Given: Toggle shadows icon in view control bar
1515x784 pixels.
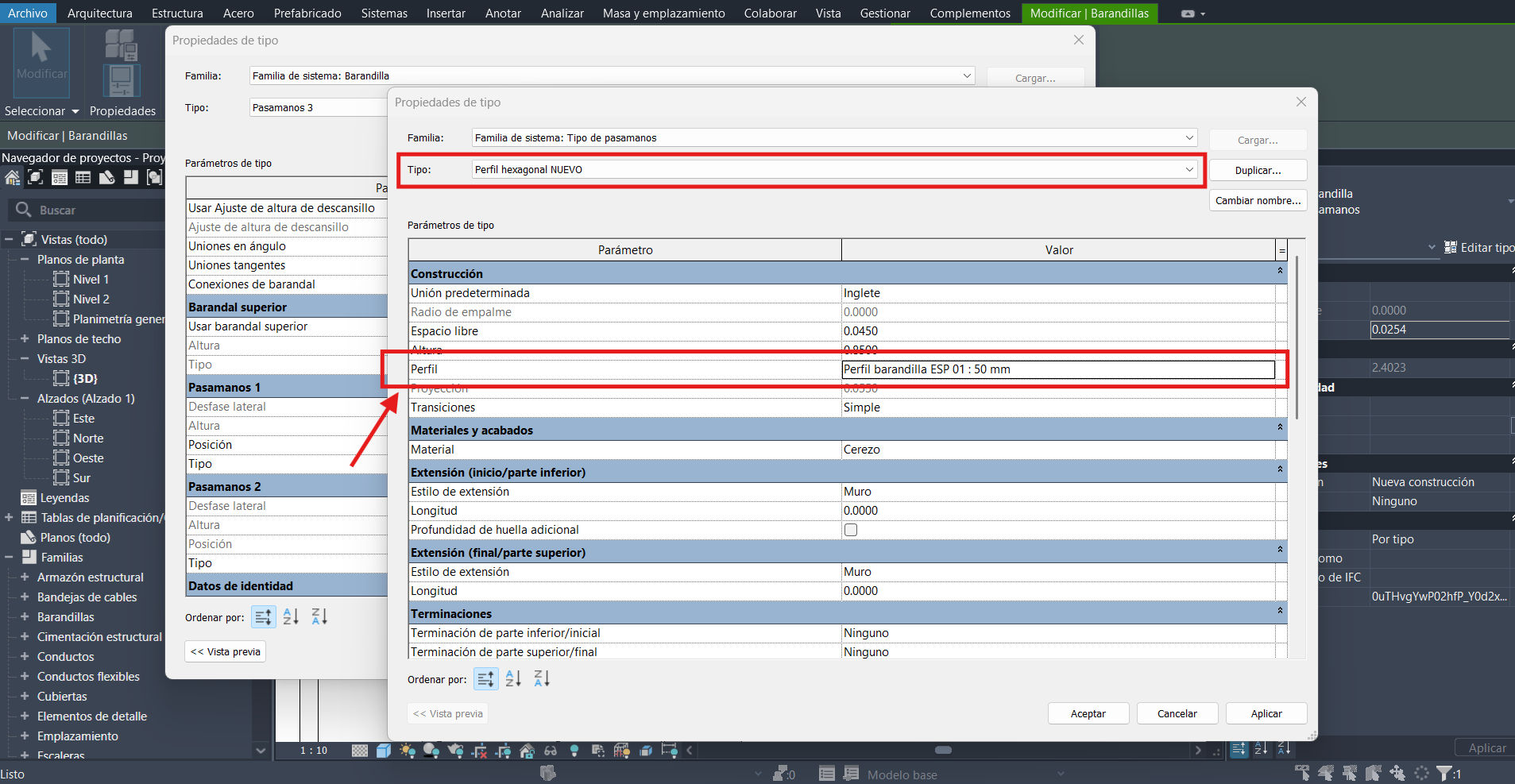Looking at the screenshot, I should 431,751.
